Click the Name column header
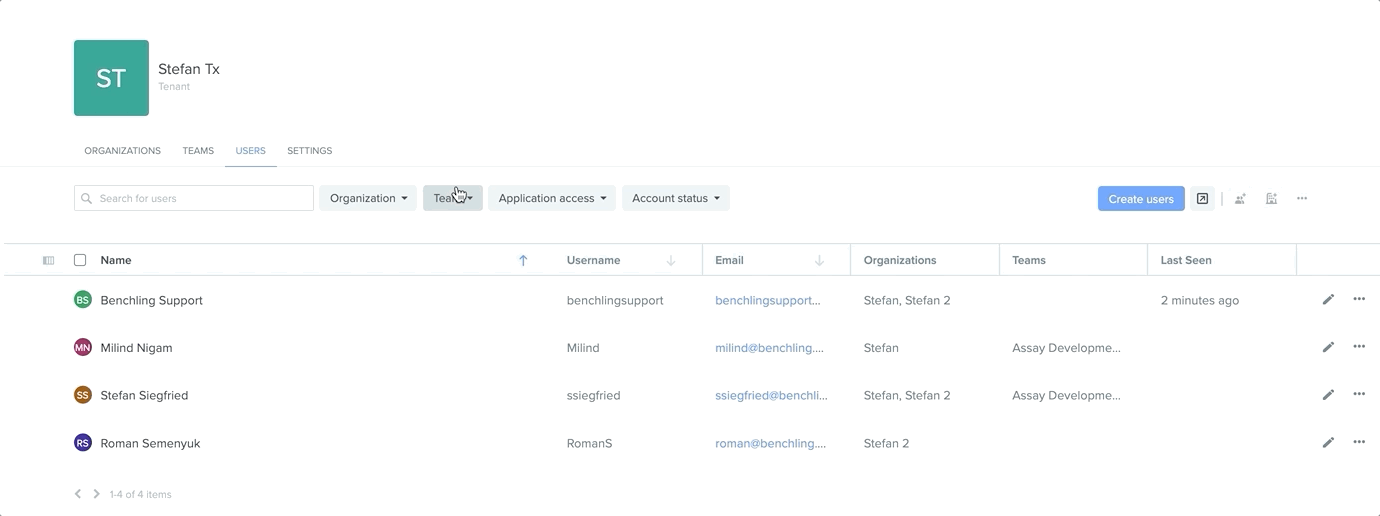 pyautogui.click(x=116, y=260)
